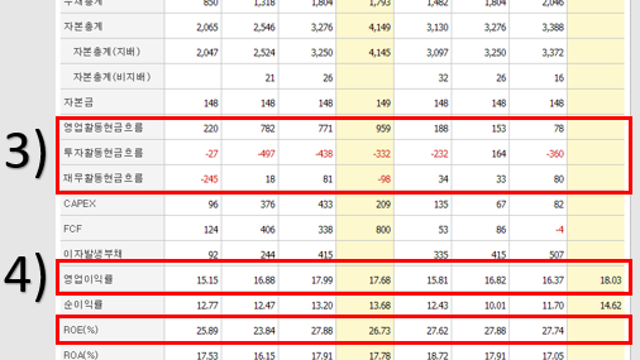
Task: Select the 투자활동현금흐름 row label
Action: click(x=103, y=153)
